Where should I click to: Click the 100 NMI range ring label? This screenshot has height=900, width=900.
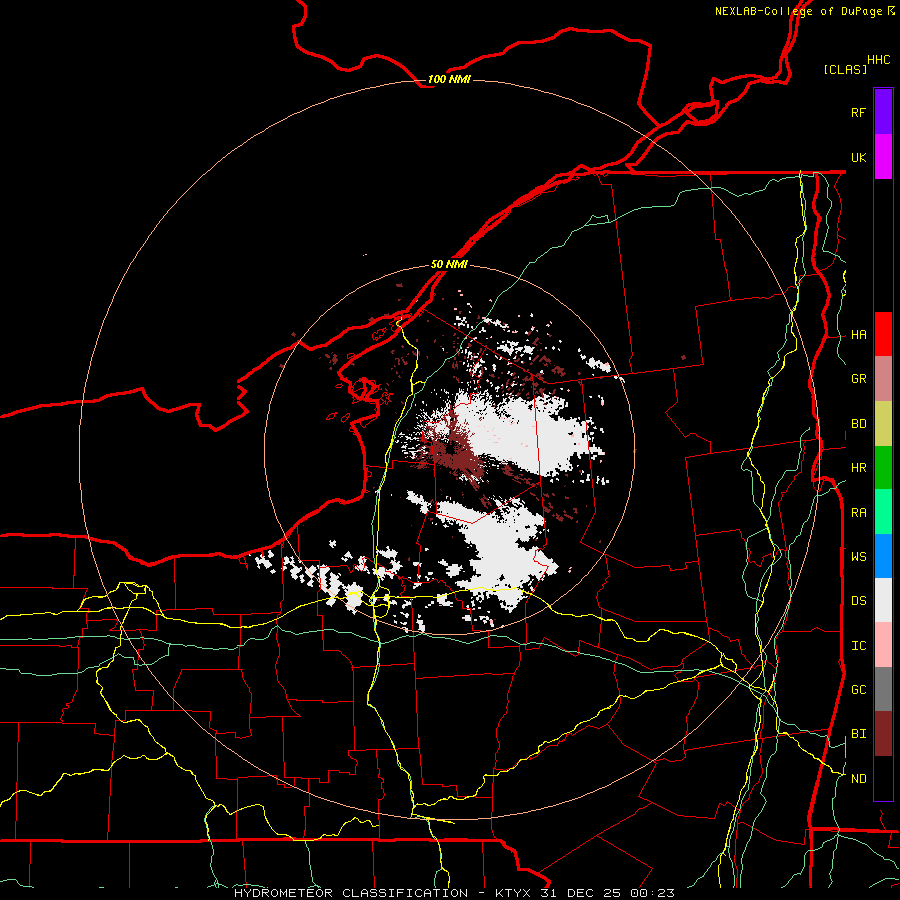449,79
